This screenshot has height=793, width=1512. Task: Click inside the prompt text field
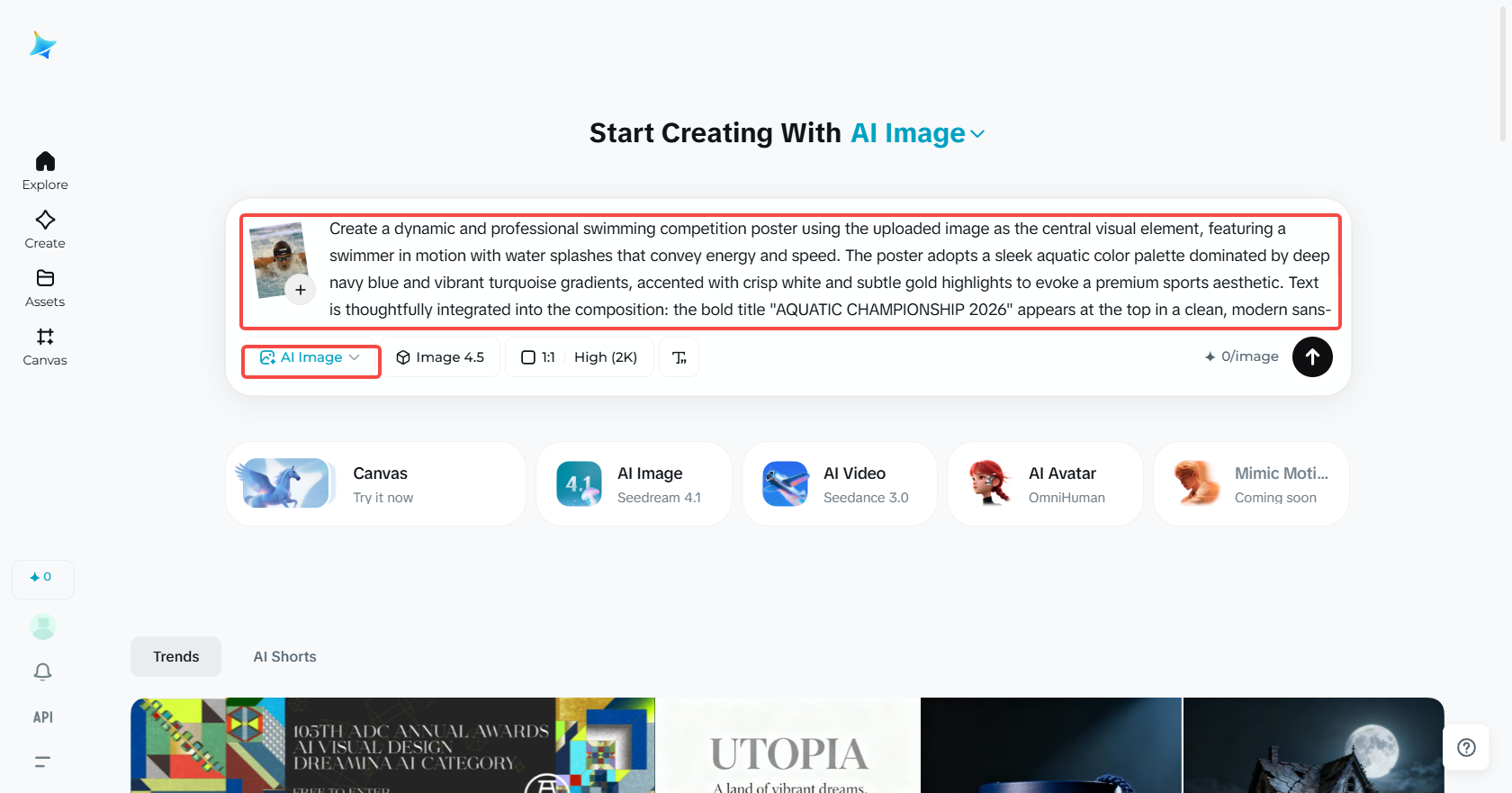click(830, 269)
